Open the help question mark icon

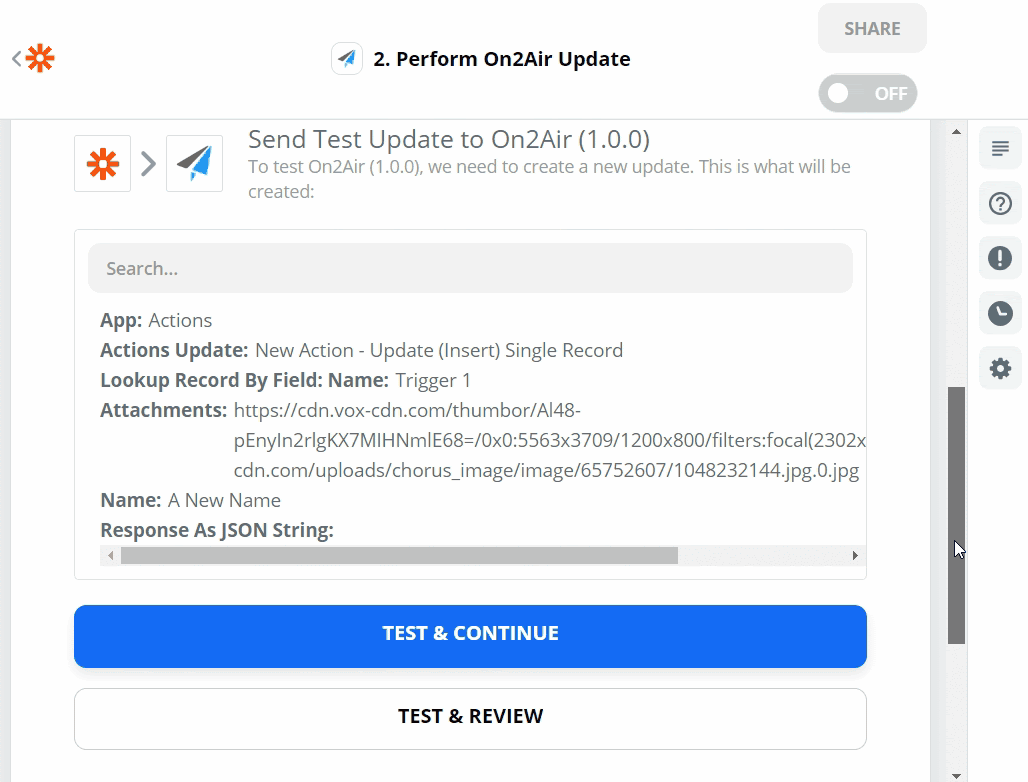coord(1000,204)
